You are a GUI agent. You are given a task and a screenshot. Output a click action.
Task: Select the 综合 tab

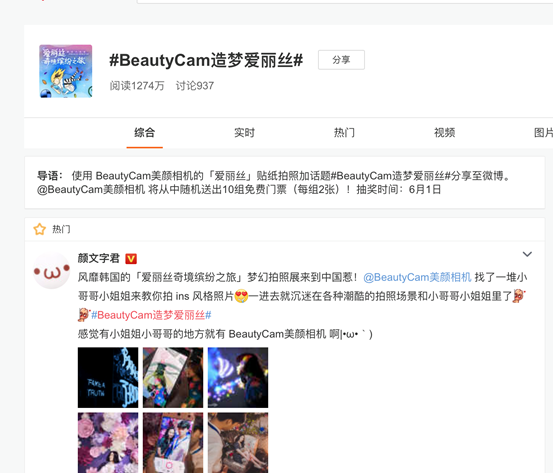click(x=145, y=133)
